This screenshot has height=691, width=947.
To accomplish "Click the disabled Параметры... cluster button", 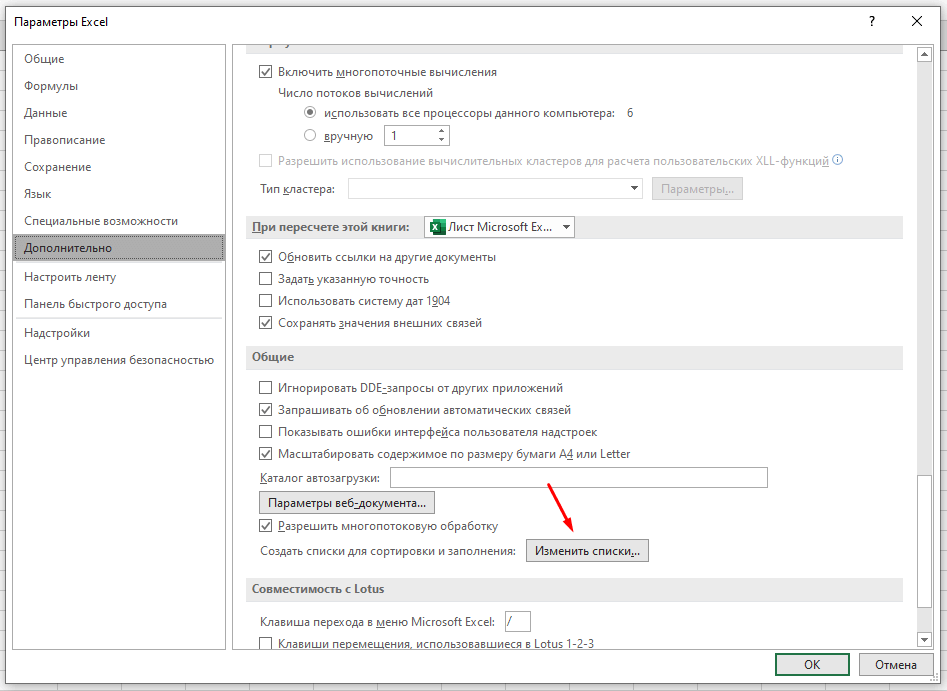I will click(x=697, y=189).
